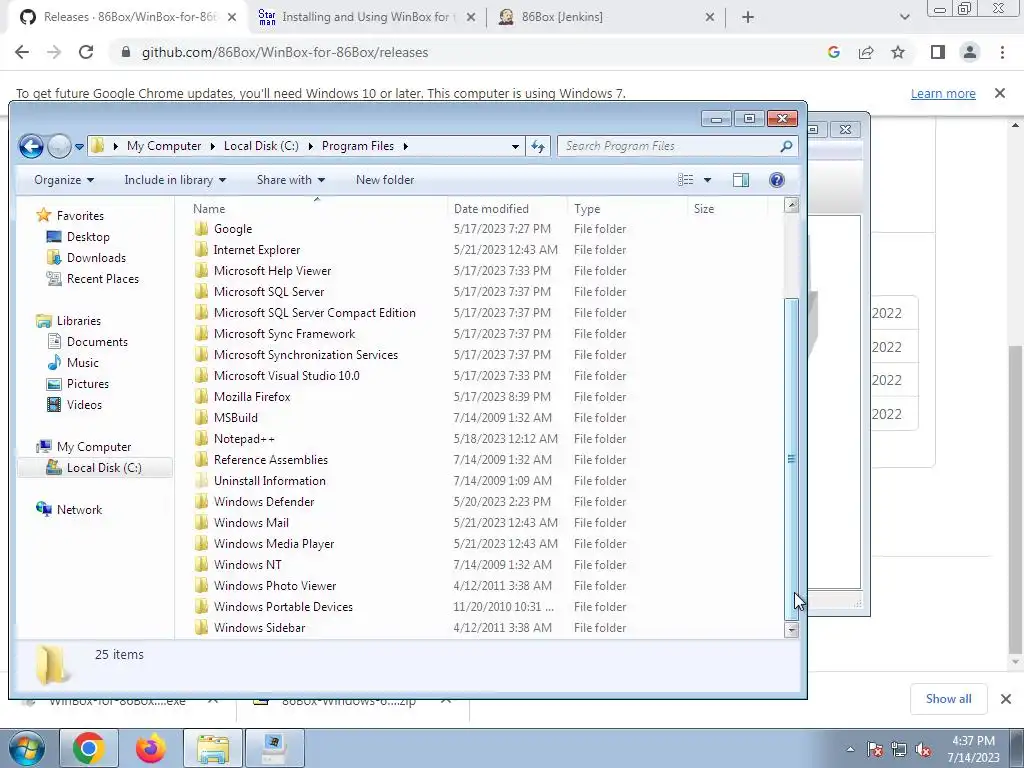Go back in Chrome browser
This screenshot has height=768, width=1024.
tap(22, 52)
